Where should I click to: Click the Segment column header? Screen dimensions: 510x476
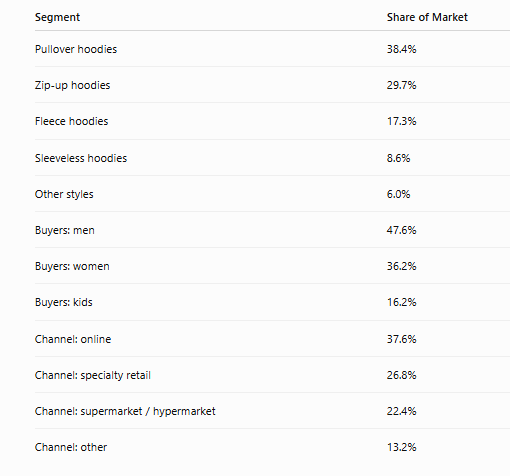pos(57,17)
